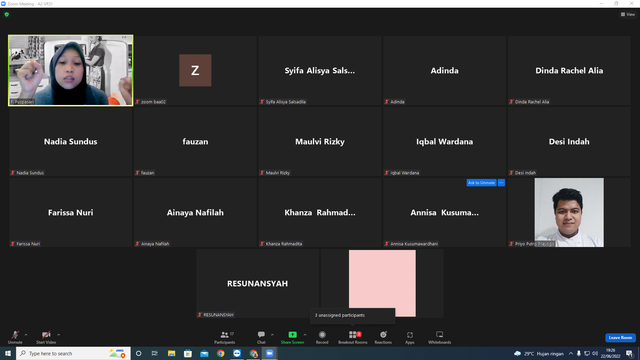Show hidden system tray icons

(571, 353)
